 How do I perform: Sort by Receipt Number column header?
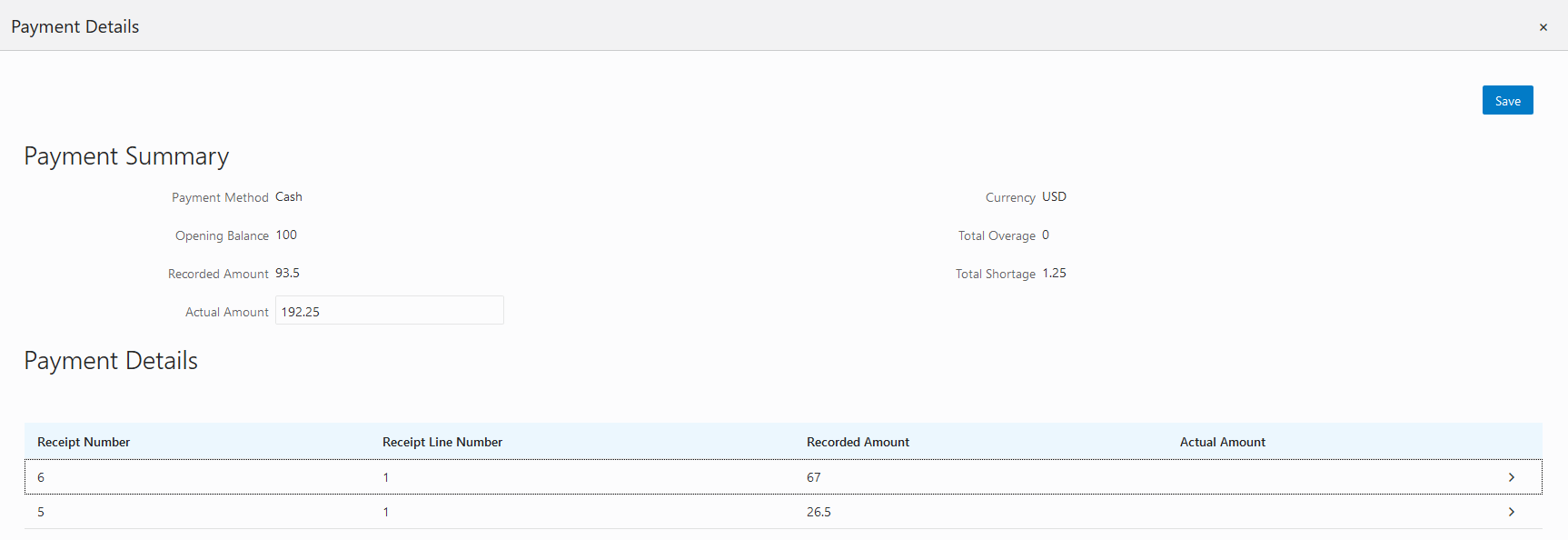coord(84,442)
